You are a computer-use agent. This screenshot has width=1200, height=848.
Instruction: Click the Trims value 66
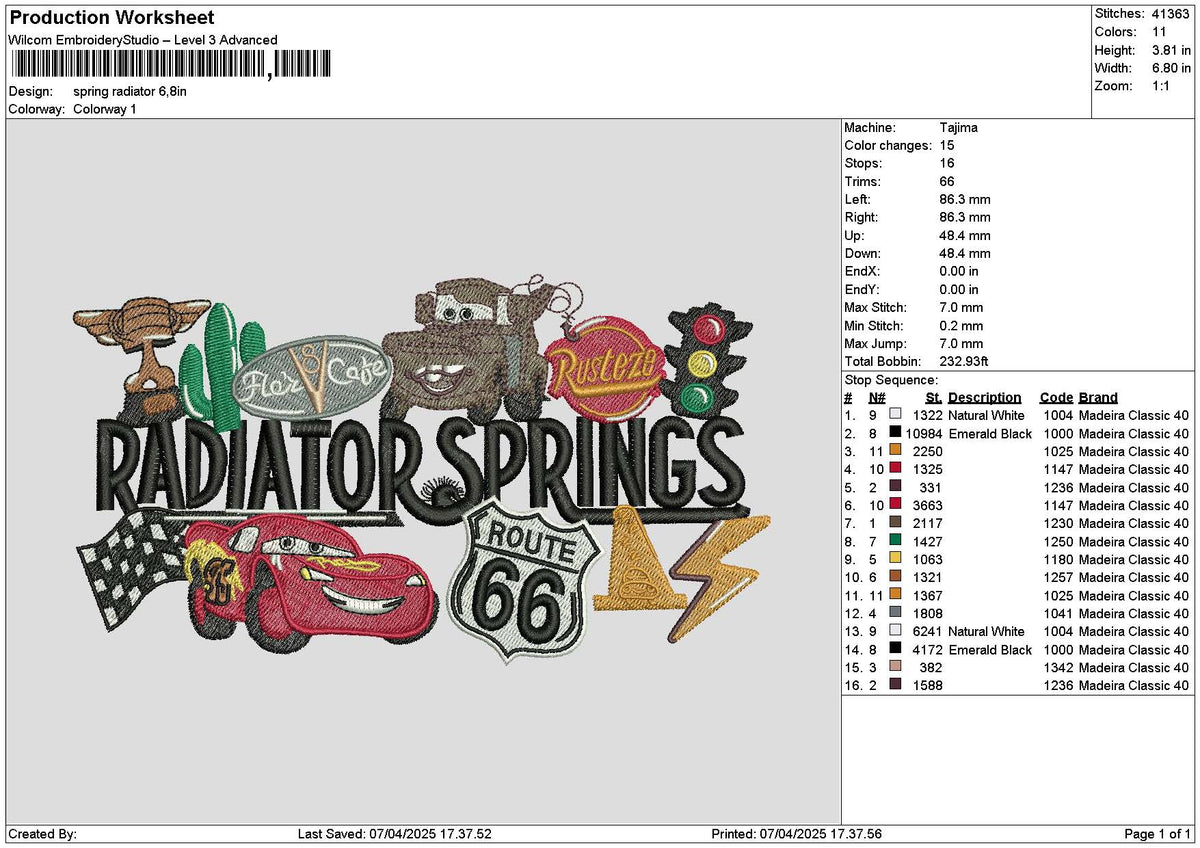947,181
